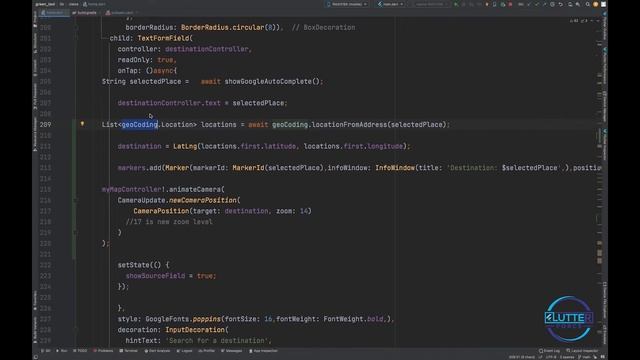Click locationFromAddress method call on line 209
This screenshot has height=360, width=640.
coord(349,124)
